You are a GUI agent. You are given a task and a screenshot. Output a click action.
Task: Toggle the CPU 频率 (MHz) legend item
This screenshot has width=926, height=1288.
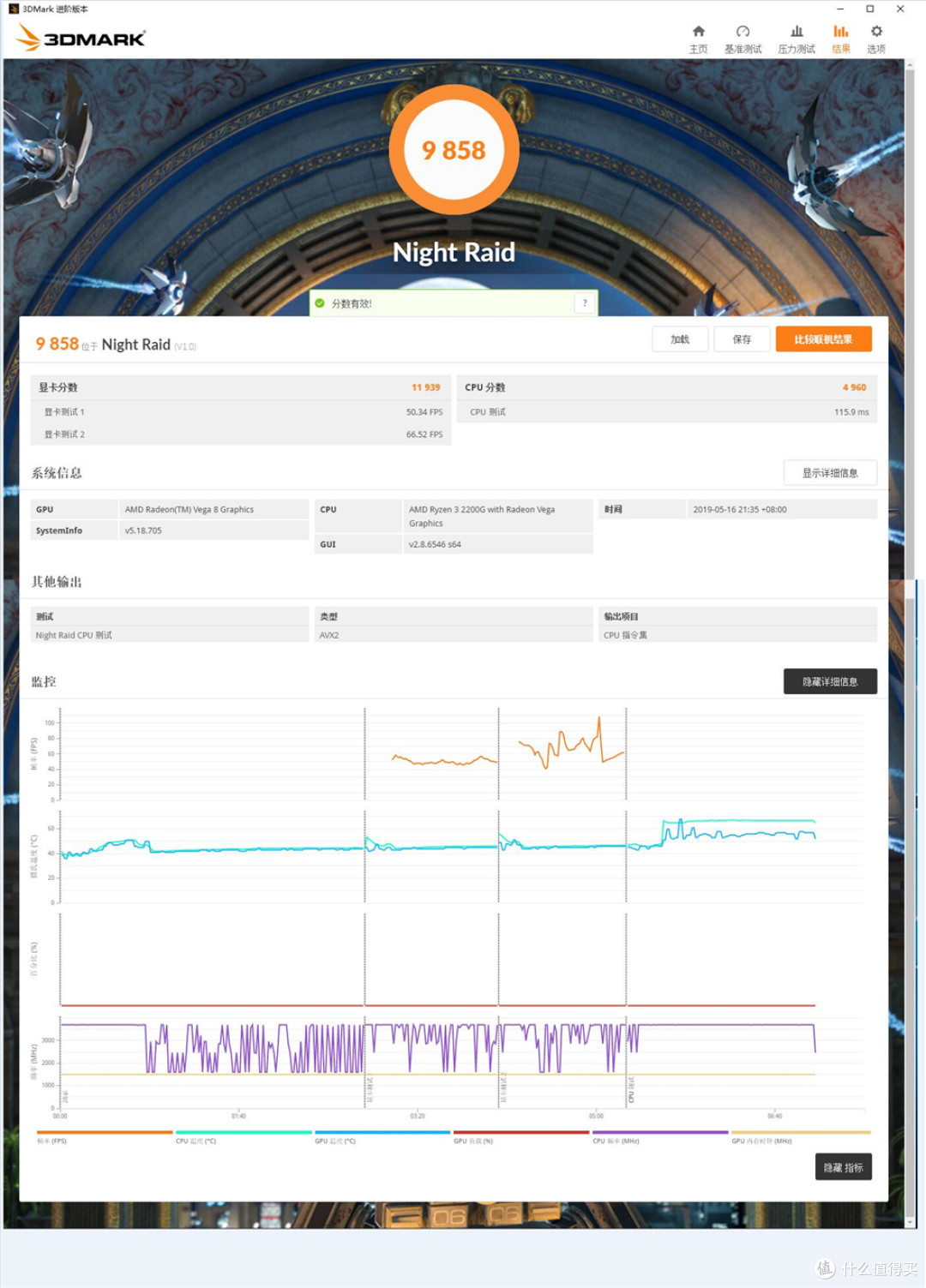point(659,1137)
